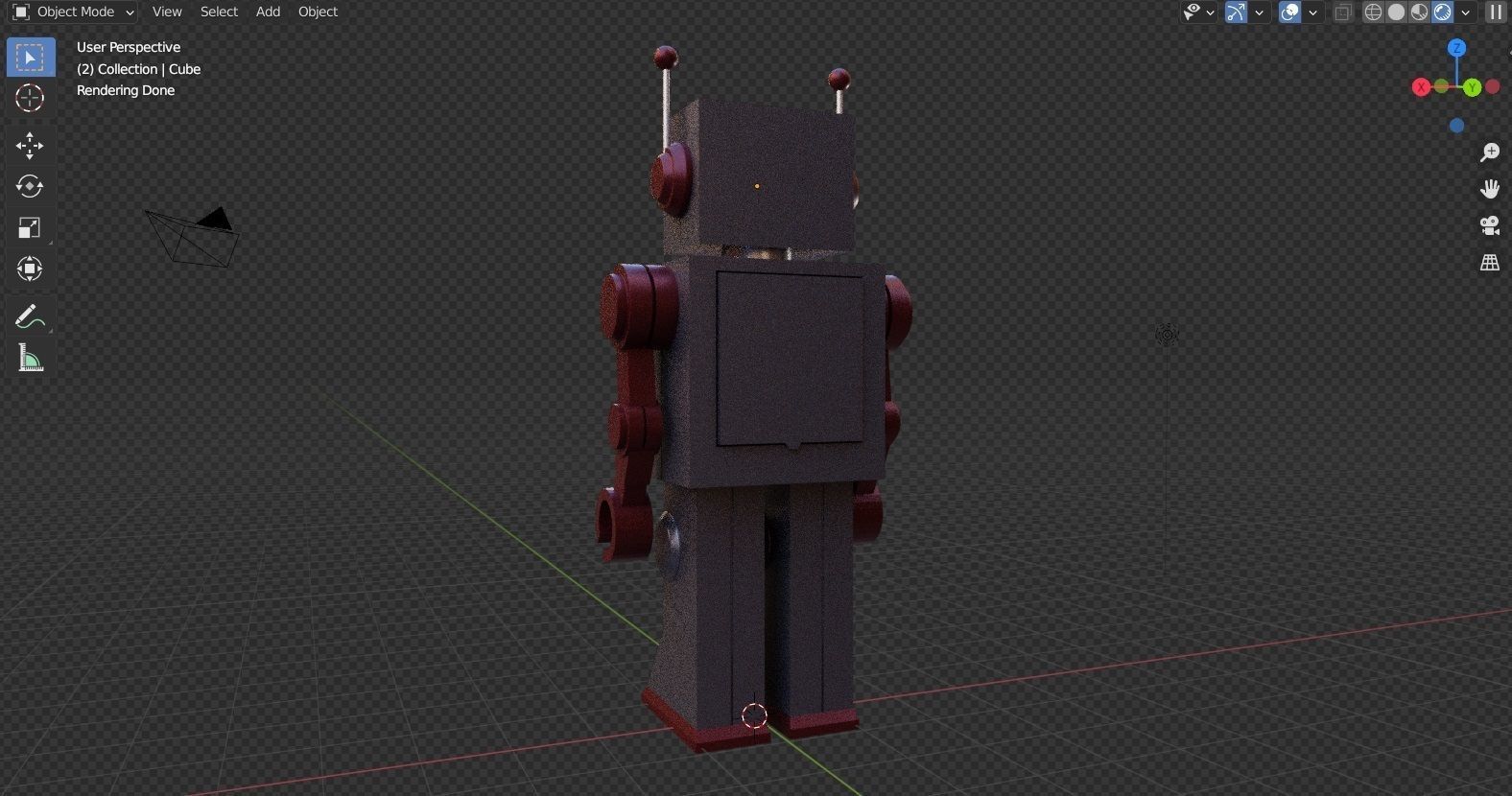Toggle Show Gizmo button
The height and width of the screenshot is (796, 1512).
tap(1237, 12)
